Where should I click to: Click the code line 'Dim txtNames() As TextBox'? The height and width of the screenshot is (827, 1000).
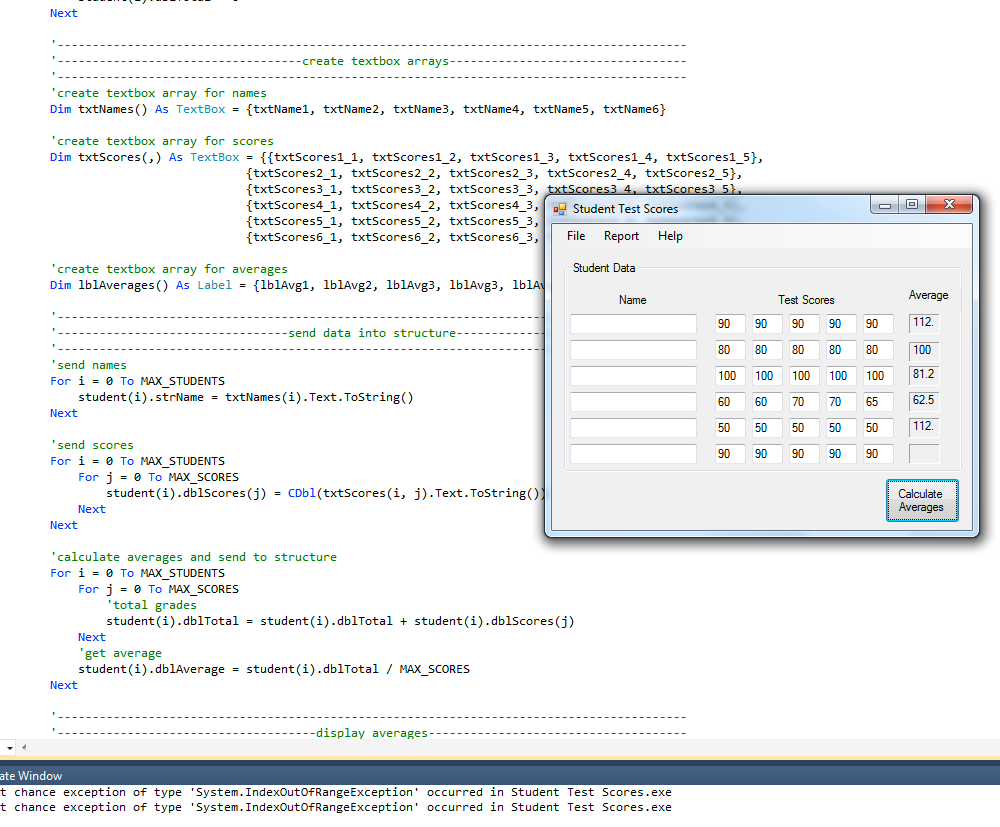(358, 109)
